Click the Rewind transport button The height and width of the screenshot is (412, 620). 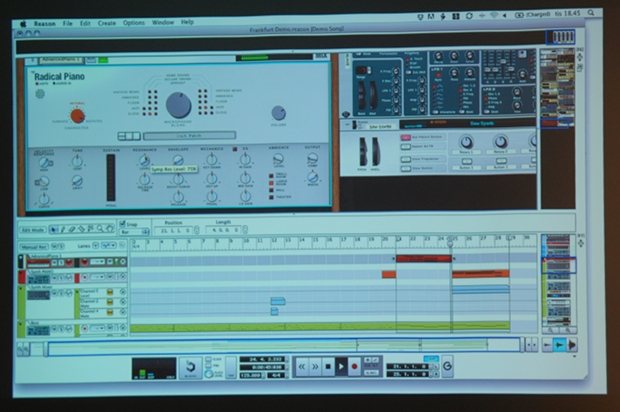point(301,367)
